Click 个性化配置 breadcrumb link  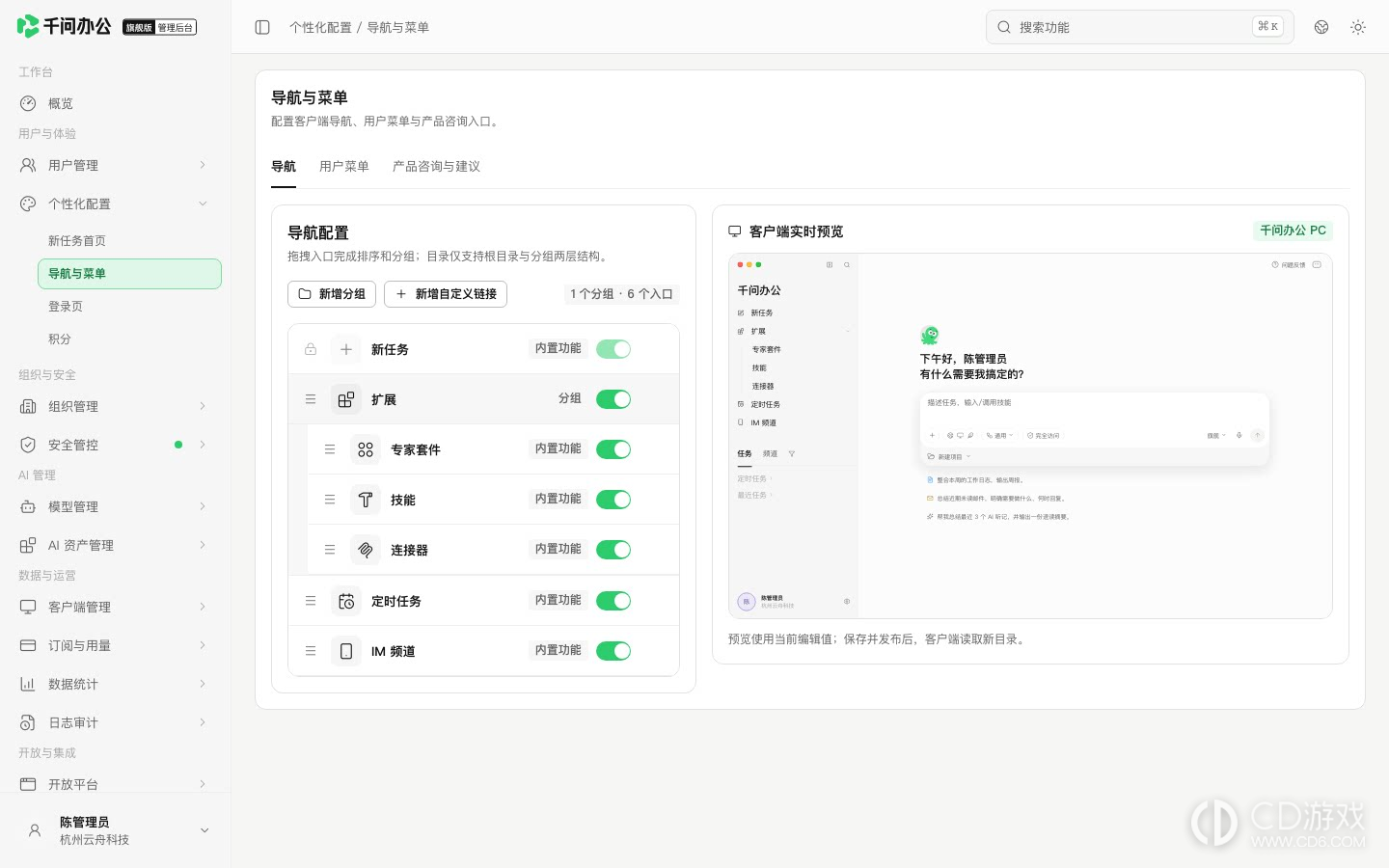click(320, 27)
